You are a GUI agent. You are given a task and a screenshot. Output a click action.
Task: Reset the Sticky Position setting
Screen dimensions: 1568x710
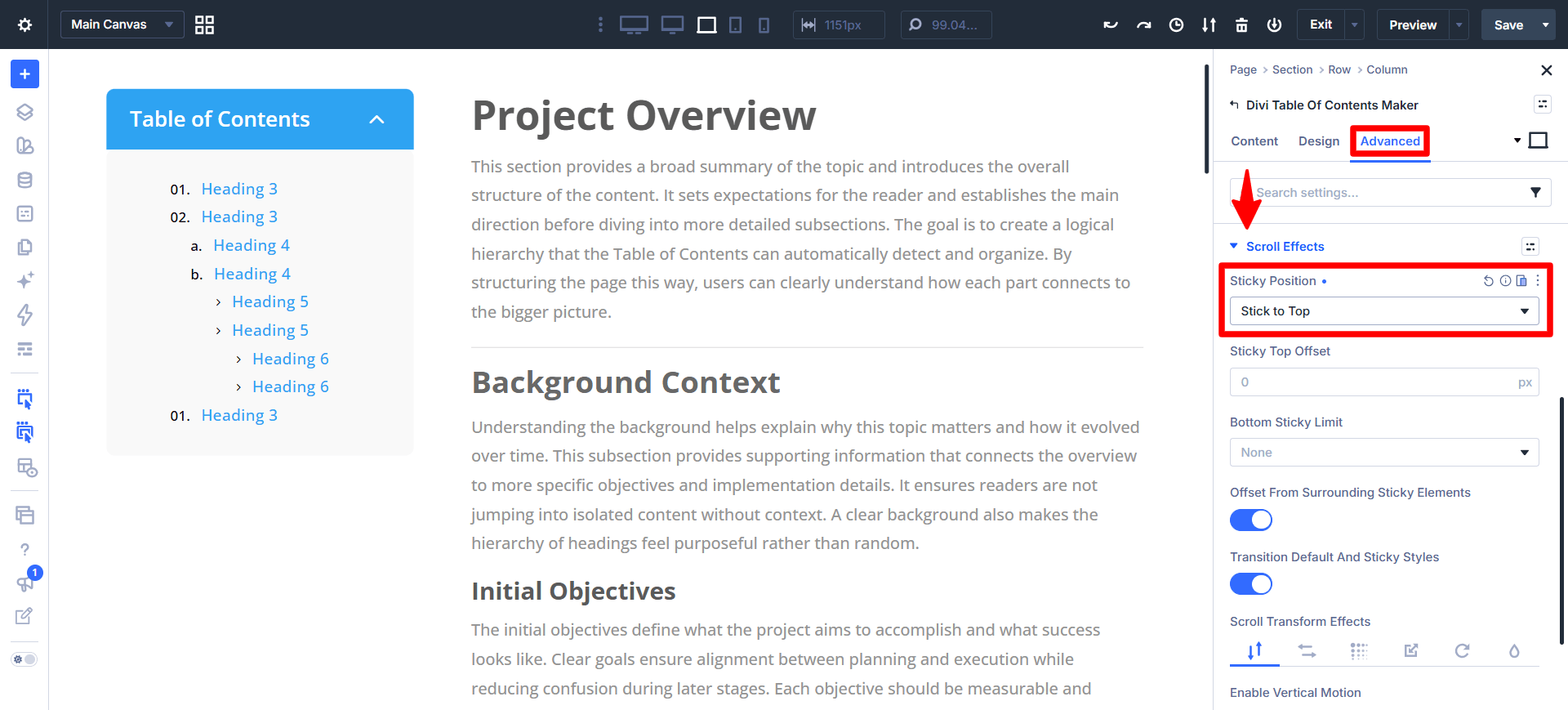click(x=1489, y=281)
